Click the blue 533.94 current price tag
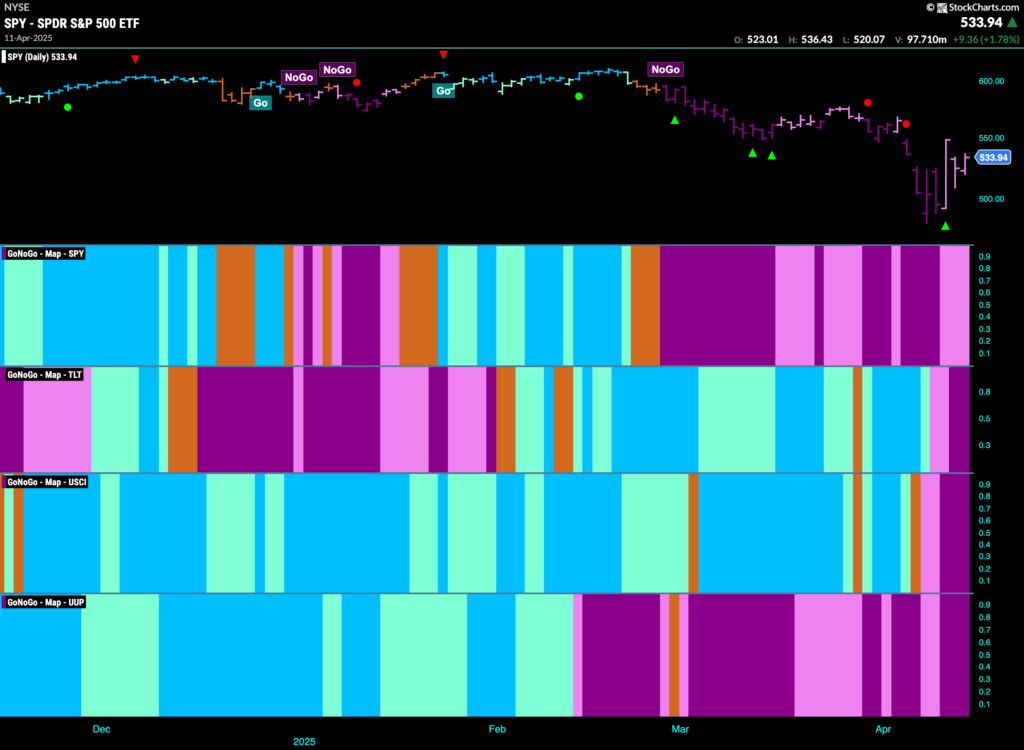Viewport: 1024px width, 750px height. 993,157
